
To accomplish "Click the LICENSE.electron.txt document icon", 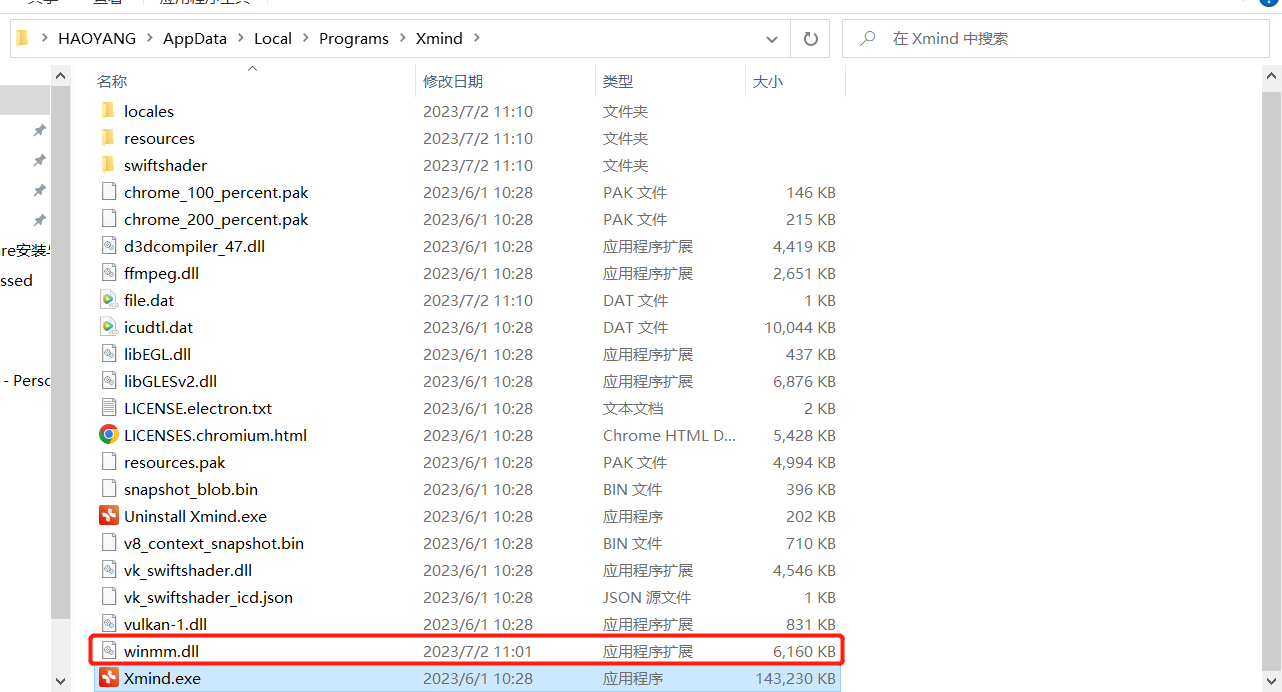I will [x=108, y=408].
